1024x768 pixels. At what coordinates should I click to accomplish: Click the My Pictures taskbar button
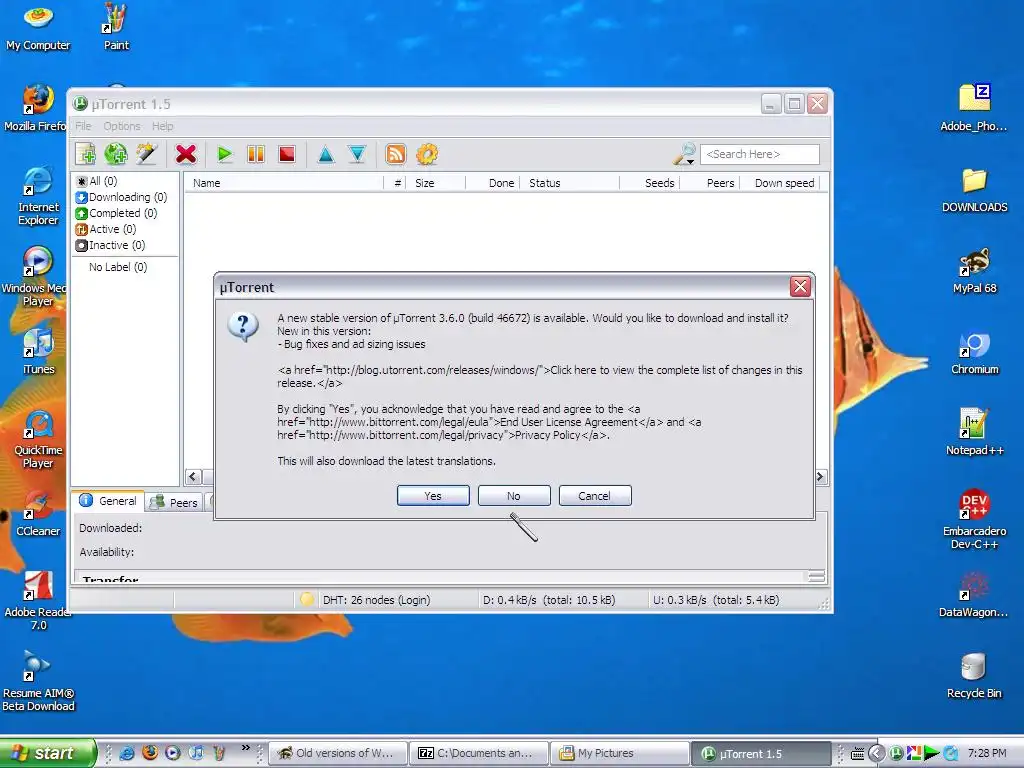pyautogui.click(x=620, y=753)
